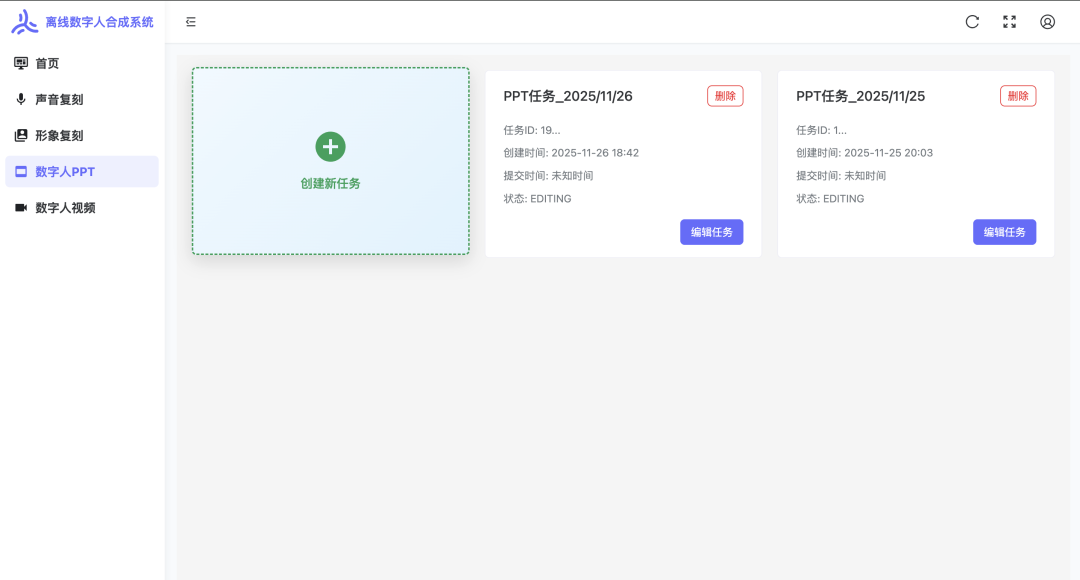Delete the PPT任务_2025/11/25 task

(x=1017, y=95)
